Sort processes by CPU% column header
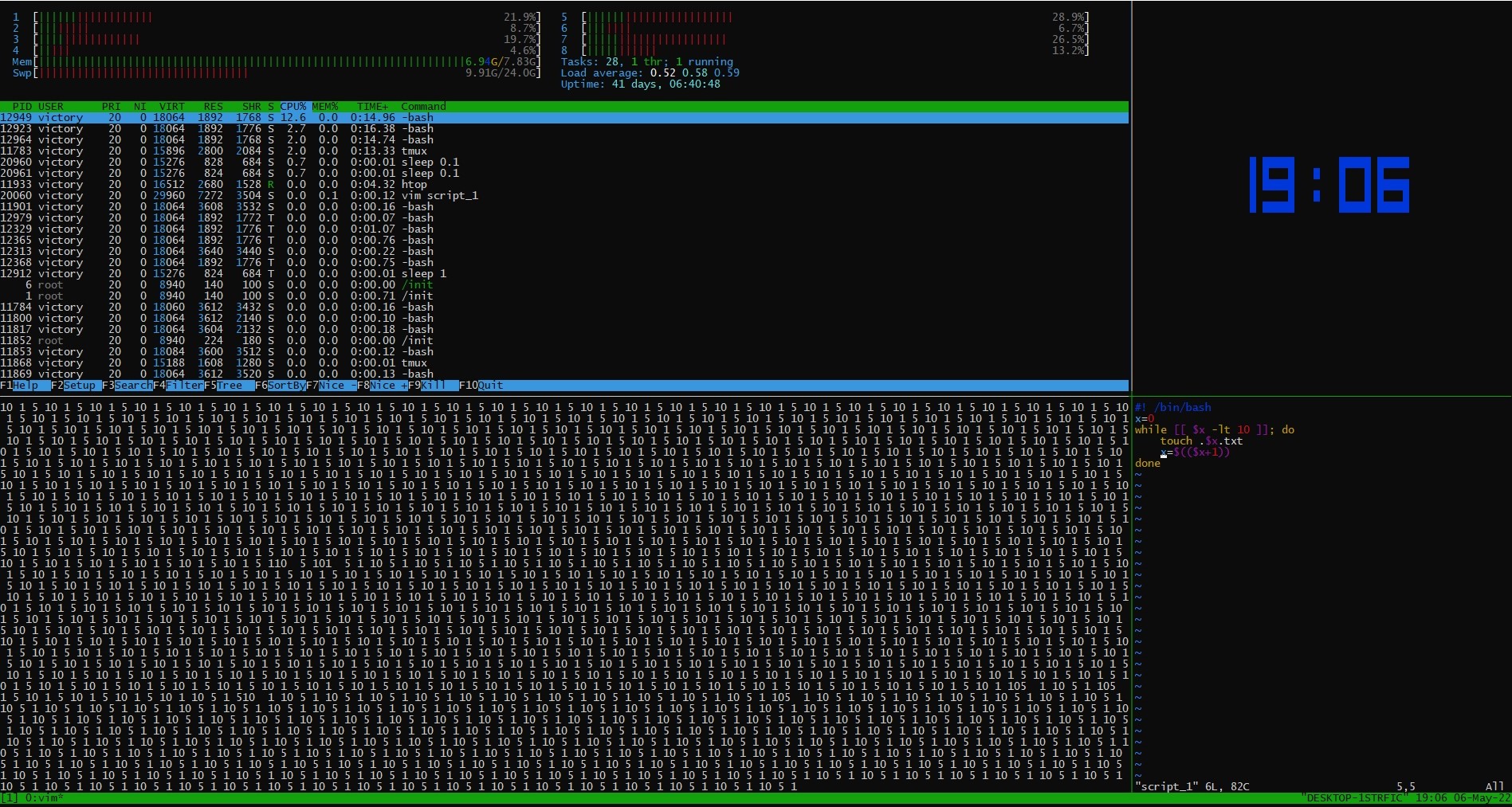This screenshot has width=1512, height=807. point(293,107)
